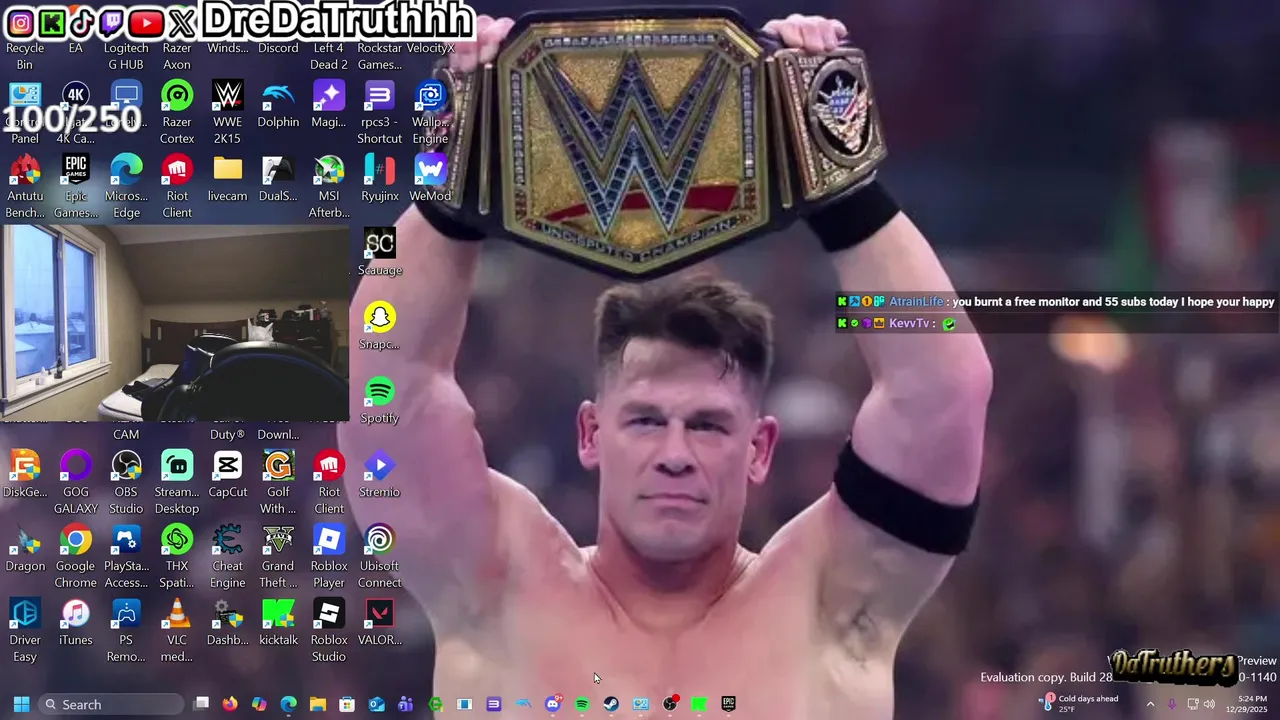Switch to Steam in the taskbar
The height and width of the screenshot is (720, 1280).
(x=611, y=704)
